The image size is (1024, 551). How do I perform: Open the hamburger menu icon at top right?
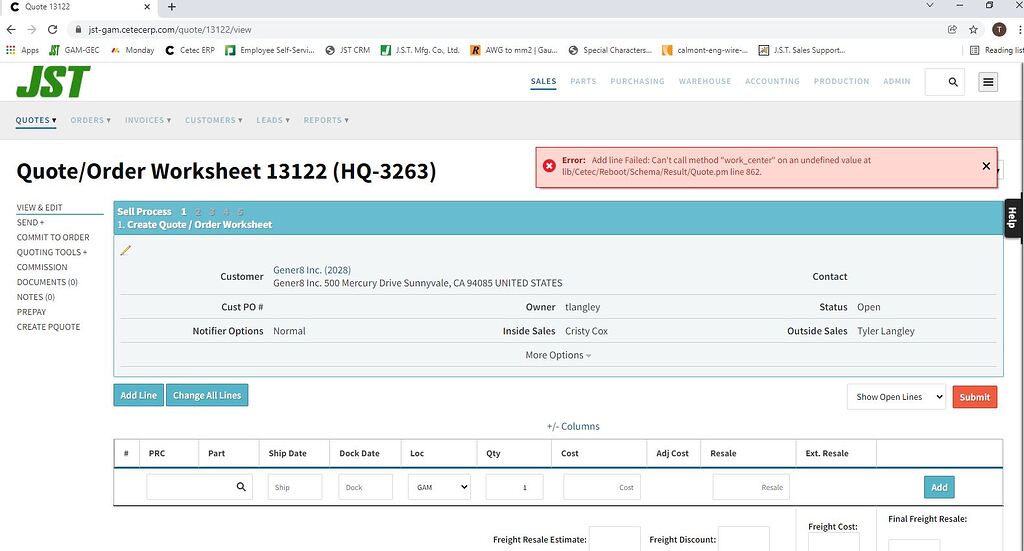point(988,82)
